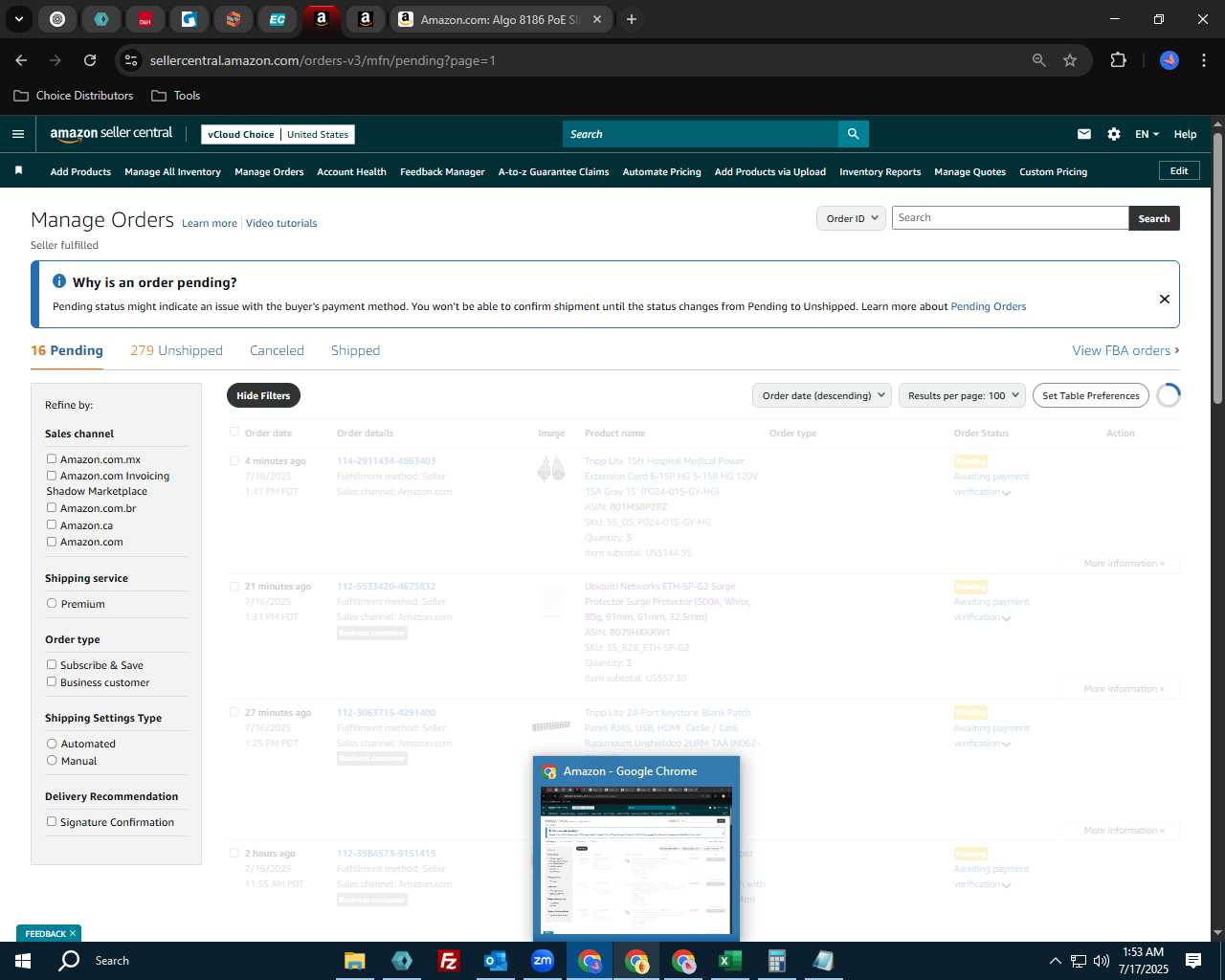Viewport: 1225px width, 980px height.
Task: Open the View FBA orders link
Action: [x=1125, y=350]
